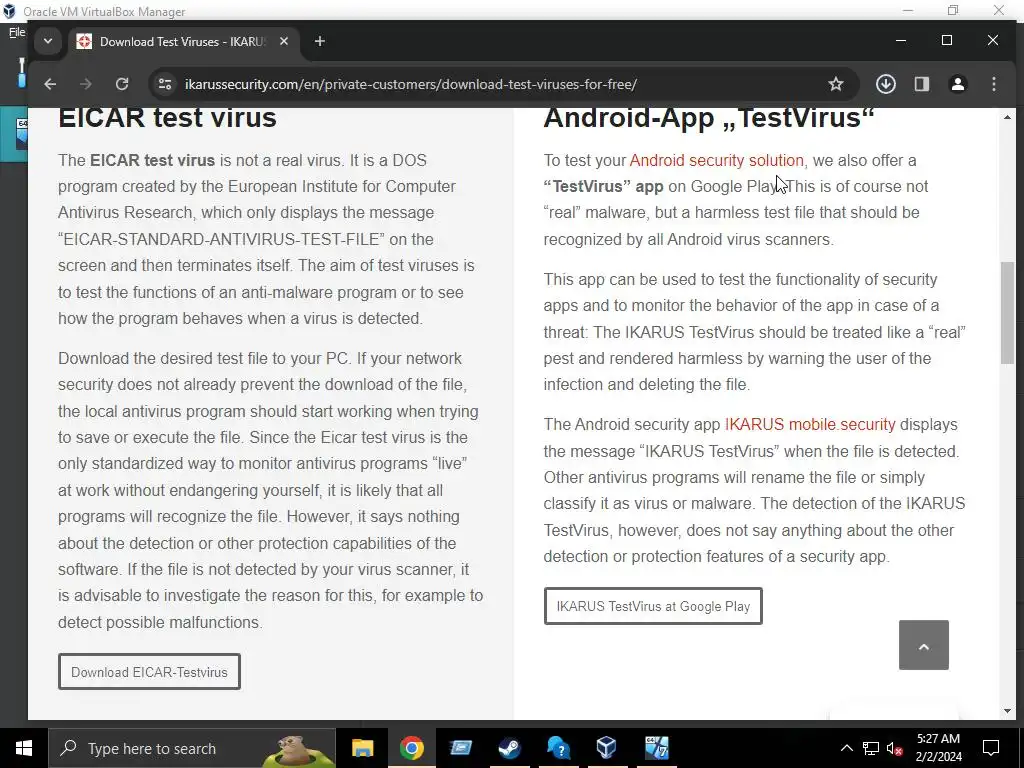The height and width of the screenshot is (768, 1024).
Task: Go back to the previous page
Action: click(50, 84)
